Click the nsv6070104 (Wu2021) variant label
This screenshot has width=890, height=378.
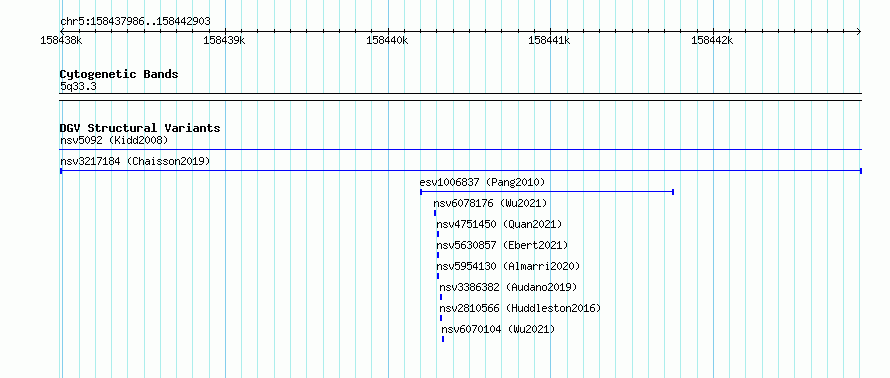tap(498, 329)
